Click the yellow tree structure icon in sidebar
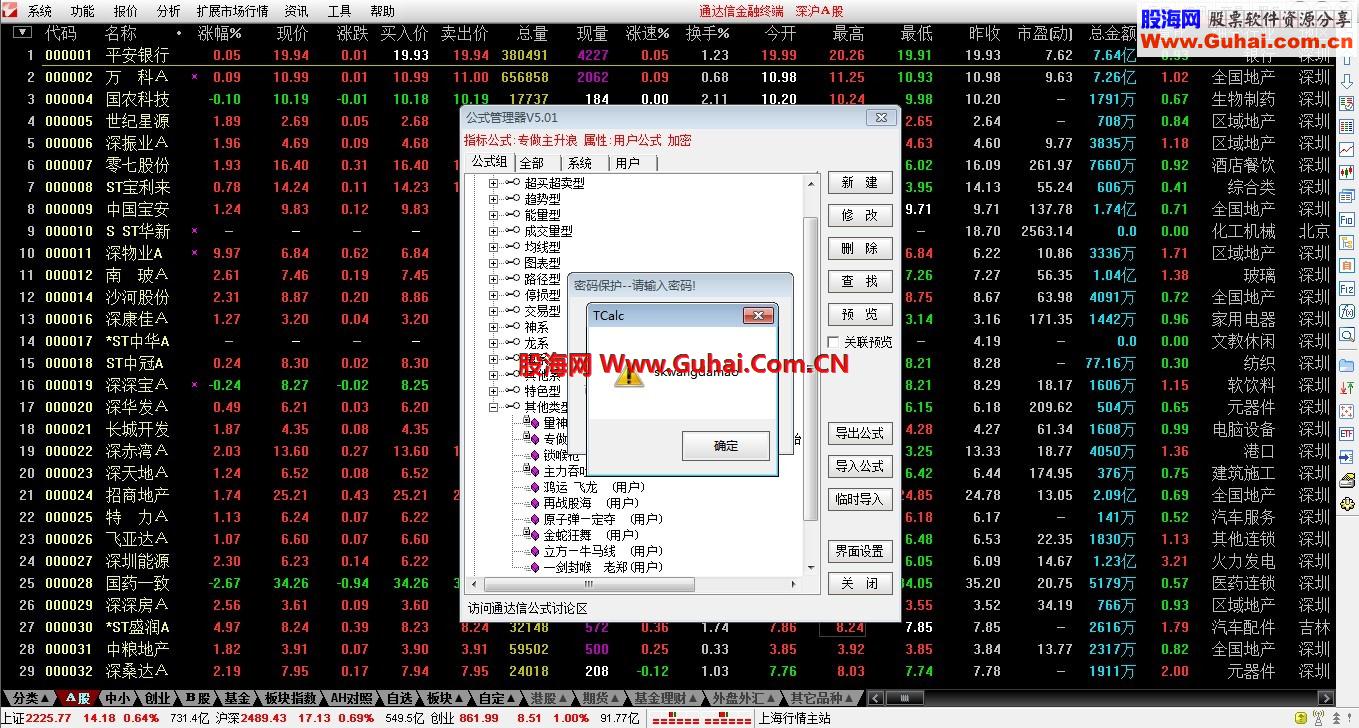1359x728 pixels. 1346,241
